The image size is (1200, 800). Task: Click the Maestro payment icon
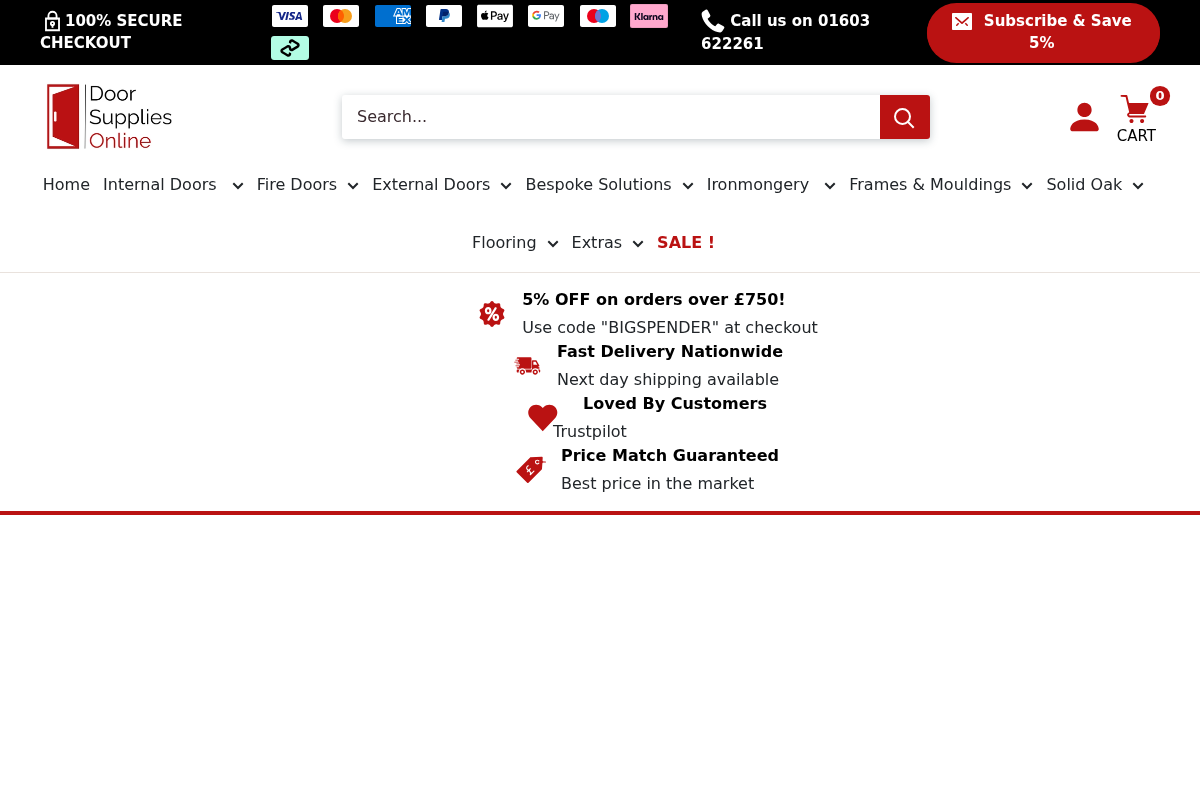(597, 15)
